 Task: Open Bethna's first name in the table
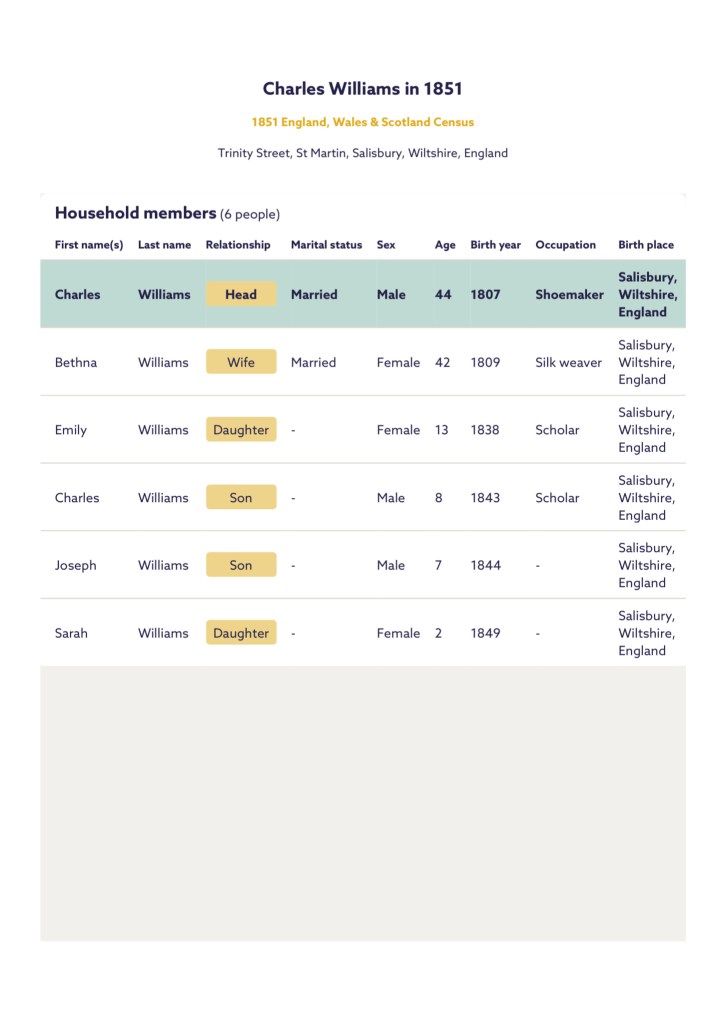(x=76, y=362)
